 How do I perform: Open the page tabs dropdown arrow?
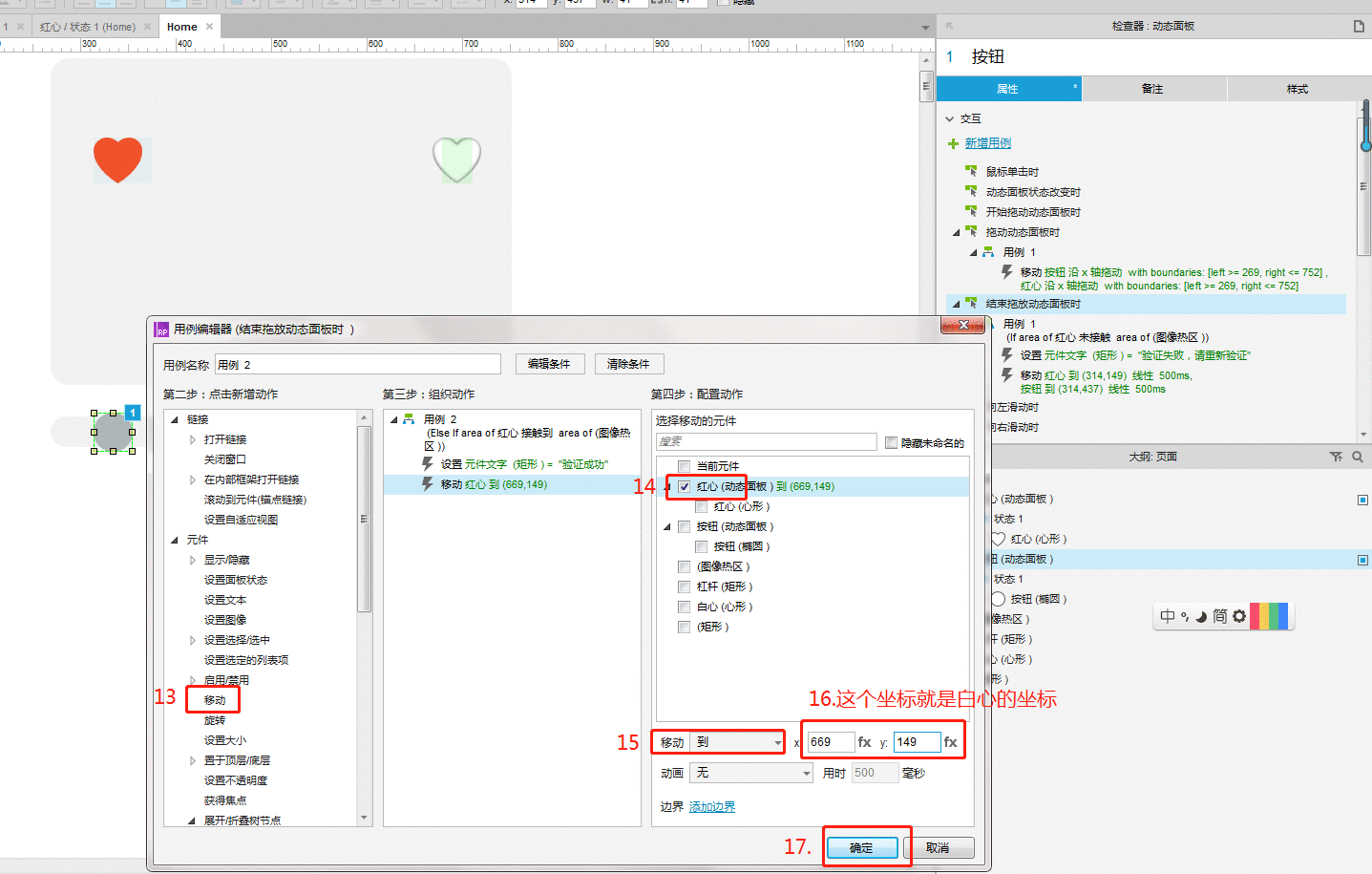[925, 28]
